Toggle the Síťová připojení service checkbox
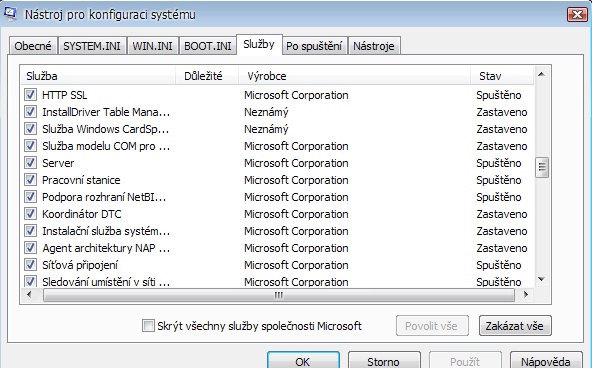The width and height of the screenshot is (592, 368). click(x=30, y=265)
